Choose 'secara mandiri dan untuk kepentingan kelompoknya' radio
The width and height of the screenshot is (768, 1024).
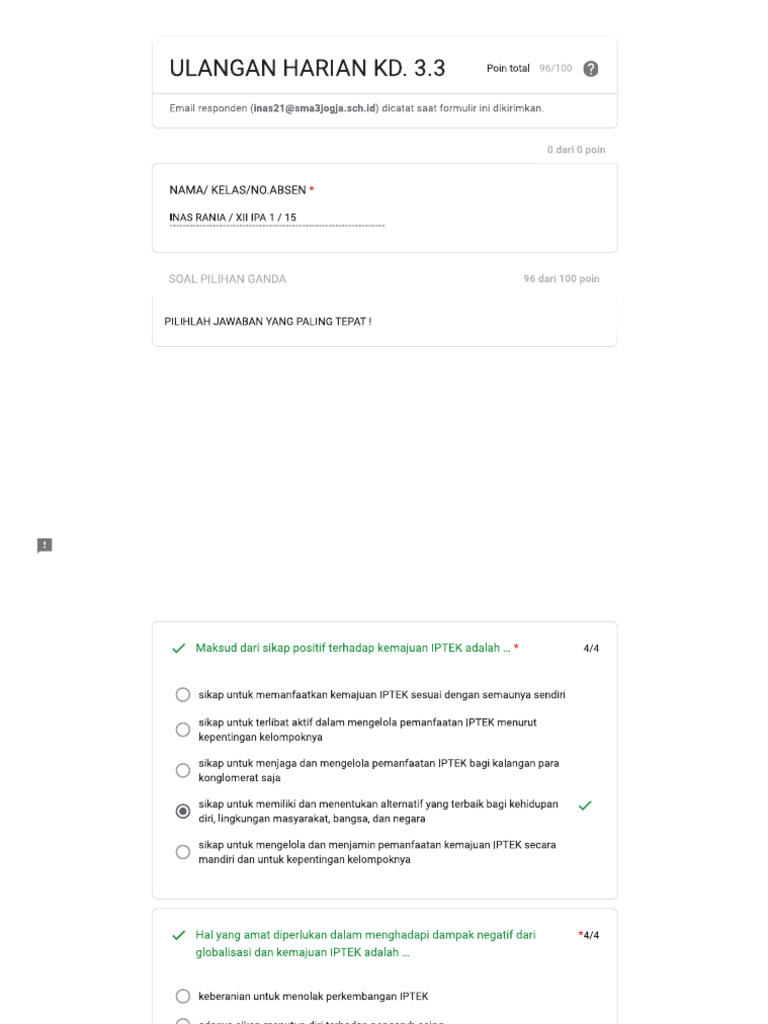click(183, 852)
